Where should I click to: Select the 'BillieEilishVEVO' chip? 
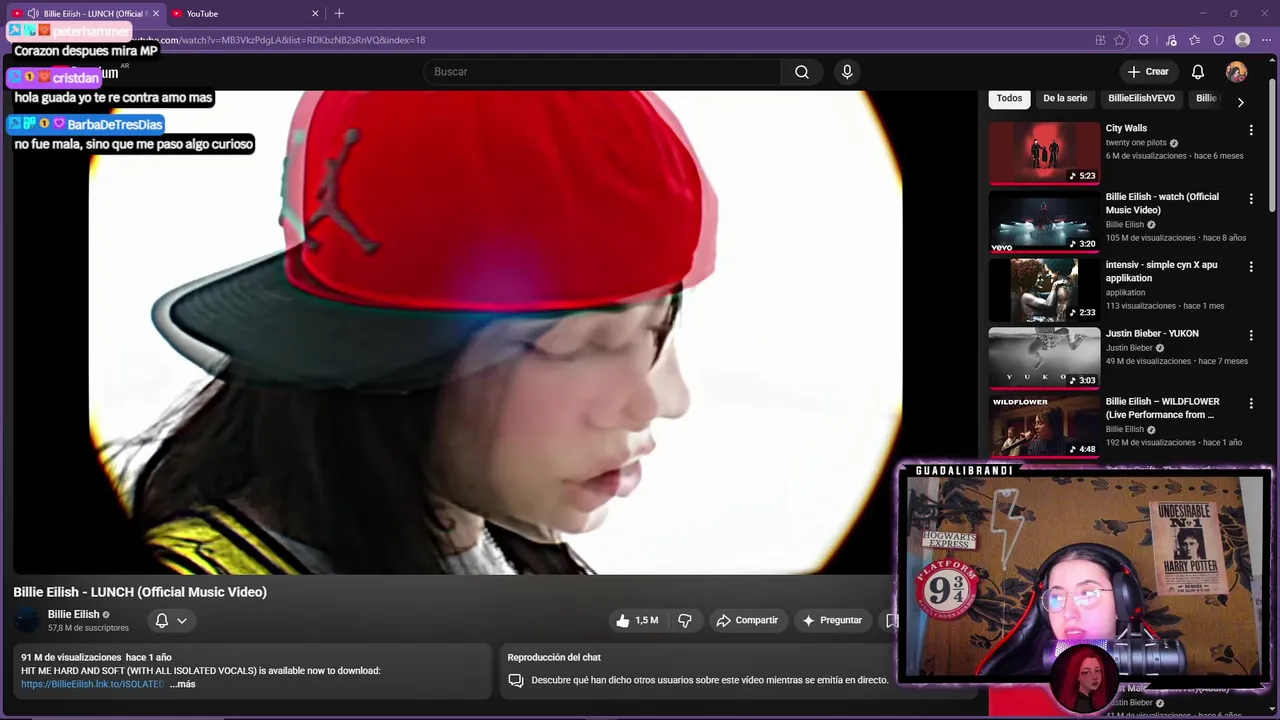pyautogui.click(x=1141, y=98)
